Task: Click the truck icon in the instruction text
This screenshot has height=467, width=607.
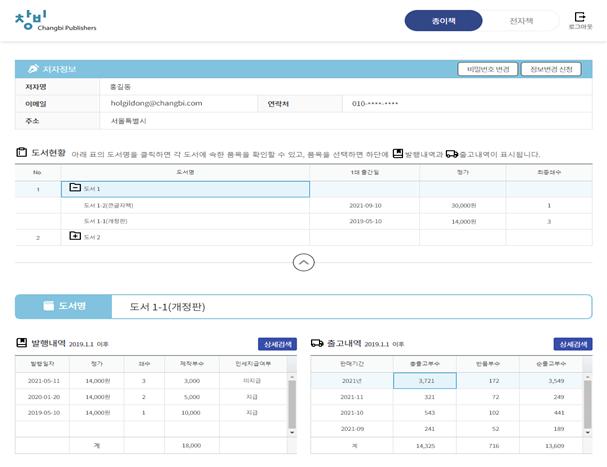Action: click(x=451, y=154)
